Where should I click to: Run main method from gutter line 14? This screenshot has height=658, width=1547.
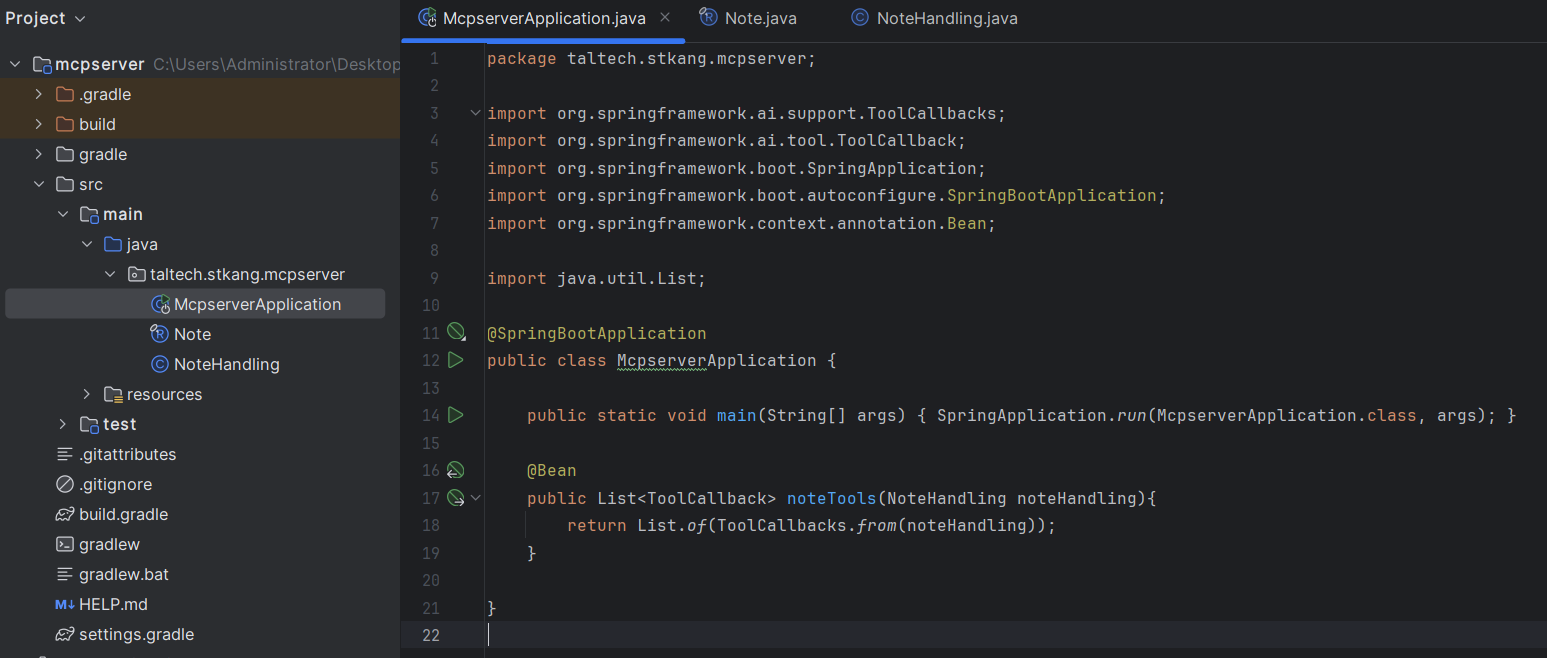pos(456,414)
